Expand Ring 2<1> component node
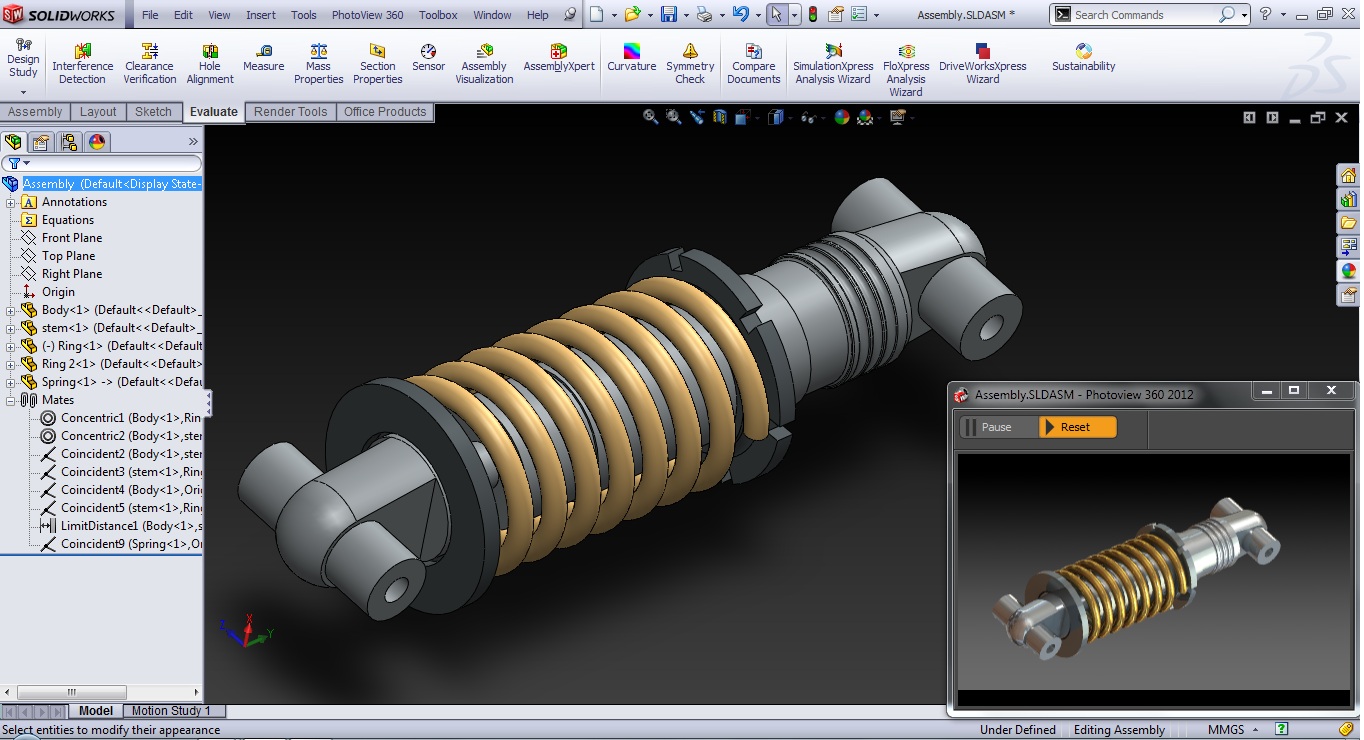Screen dimensions: 1364x740 tap(11, 364)
